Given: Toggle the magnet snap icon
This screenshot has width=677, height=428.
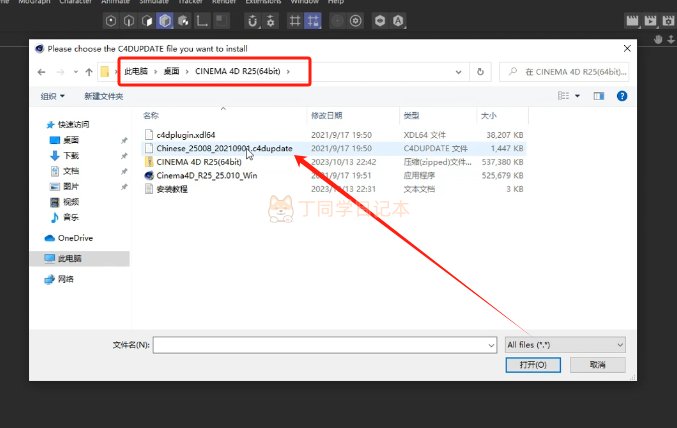Looking at the screenshot, I should 253,21.
